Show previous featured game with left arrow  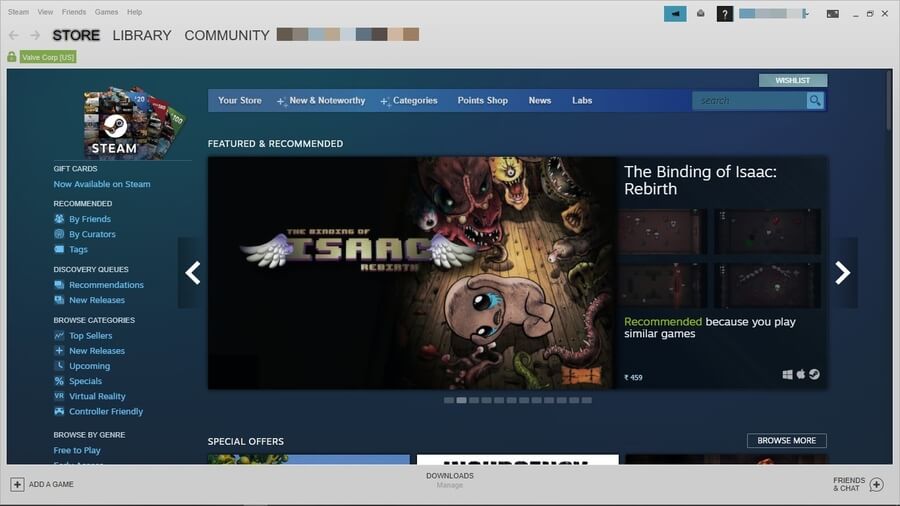pos(193,272)
